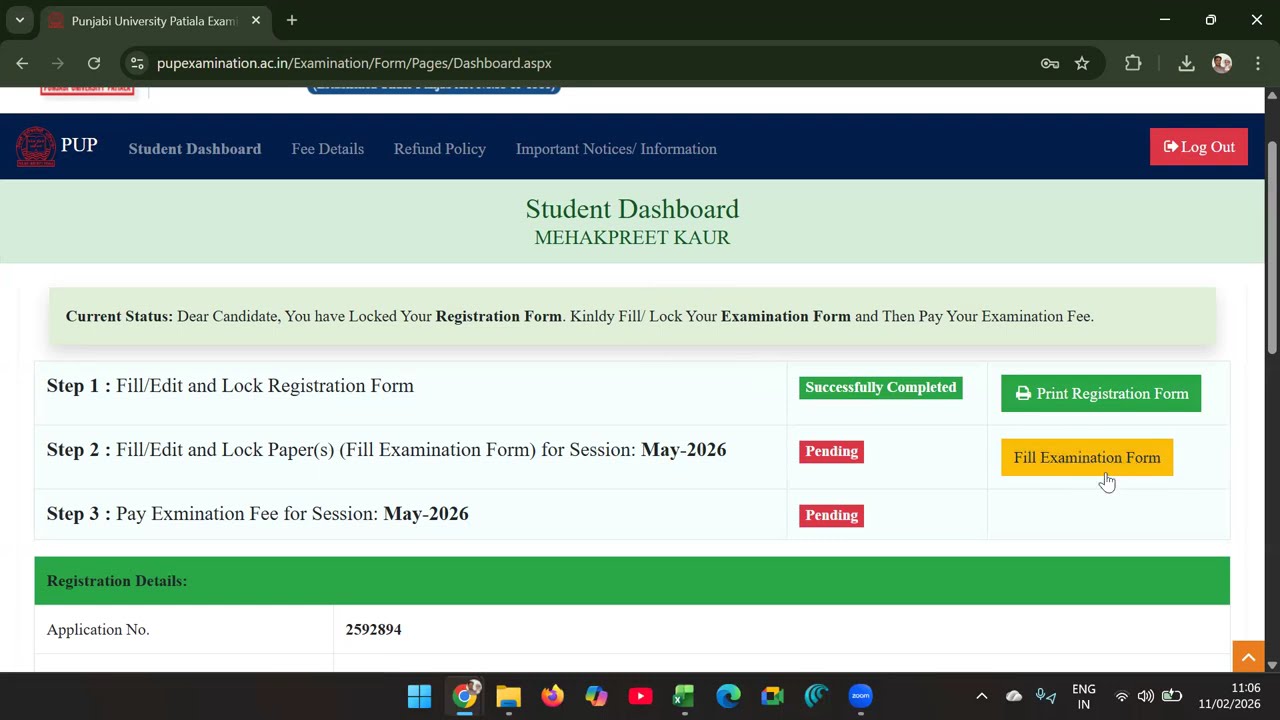Click the PUP university logo
Image resolution: width=1280 pixels, height=720 pixels.
(x=36, y=147)
